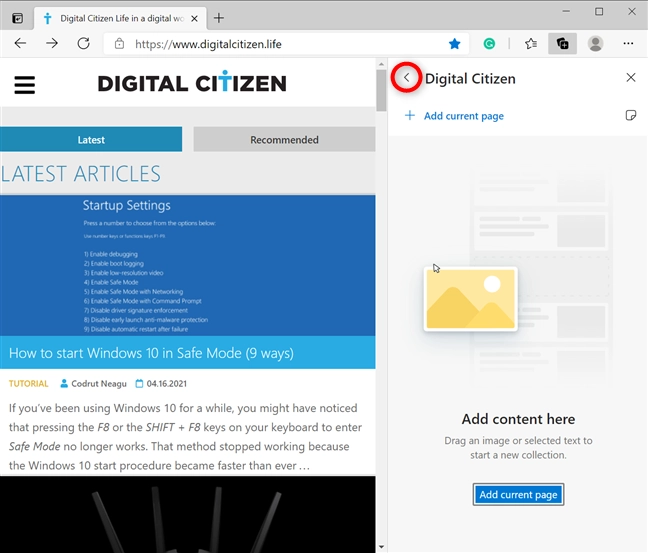
Task: Click the scrollbar up arrow
Action: click(381, 64)
